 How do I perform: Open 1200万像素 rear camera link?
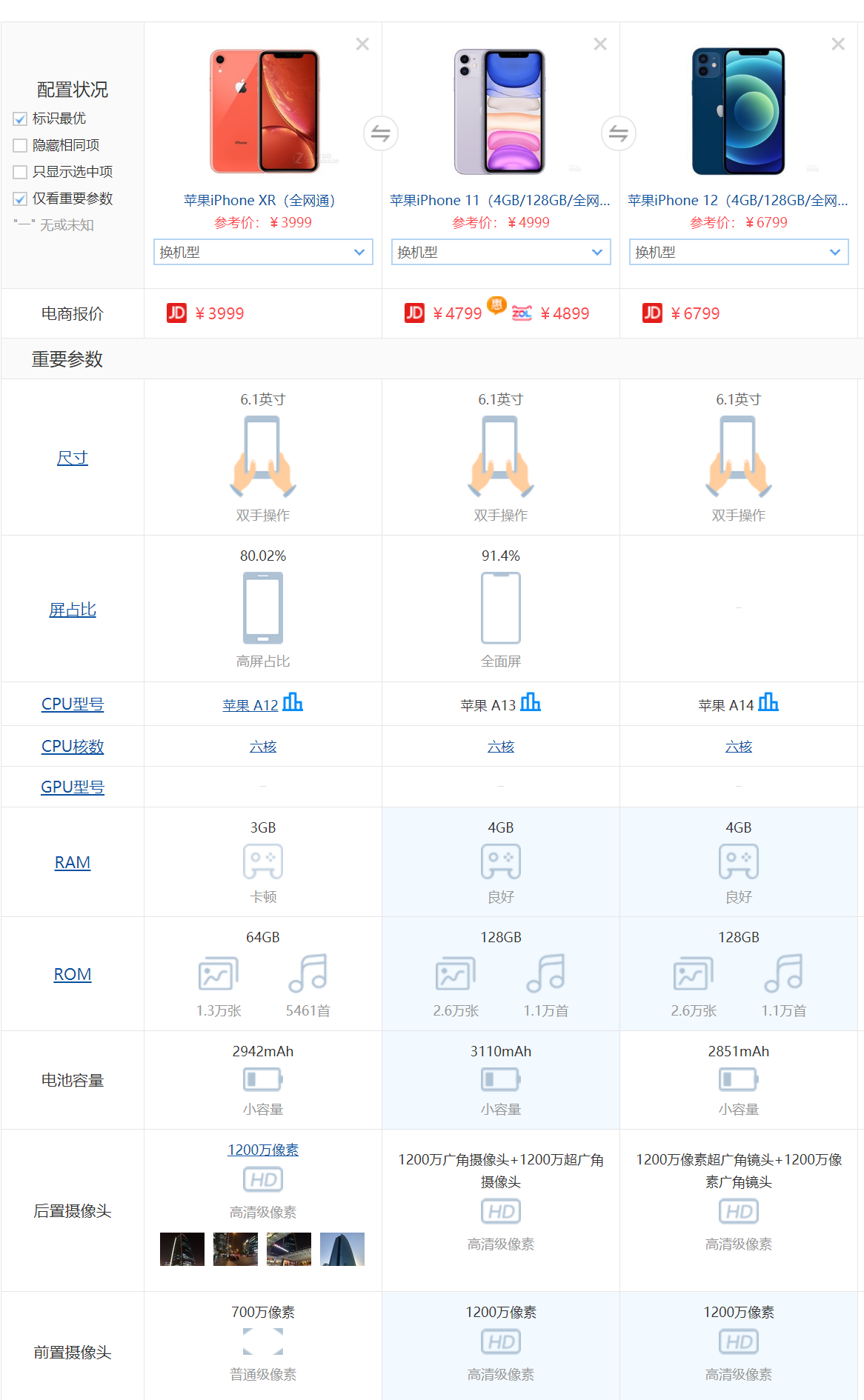[263, 1150]
